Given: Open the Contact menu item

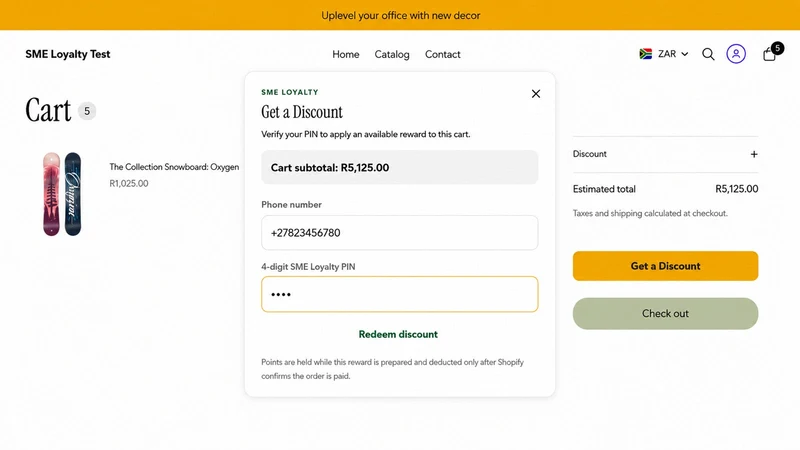Looking at the screenshot, I should [x=443, y=54].
